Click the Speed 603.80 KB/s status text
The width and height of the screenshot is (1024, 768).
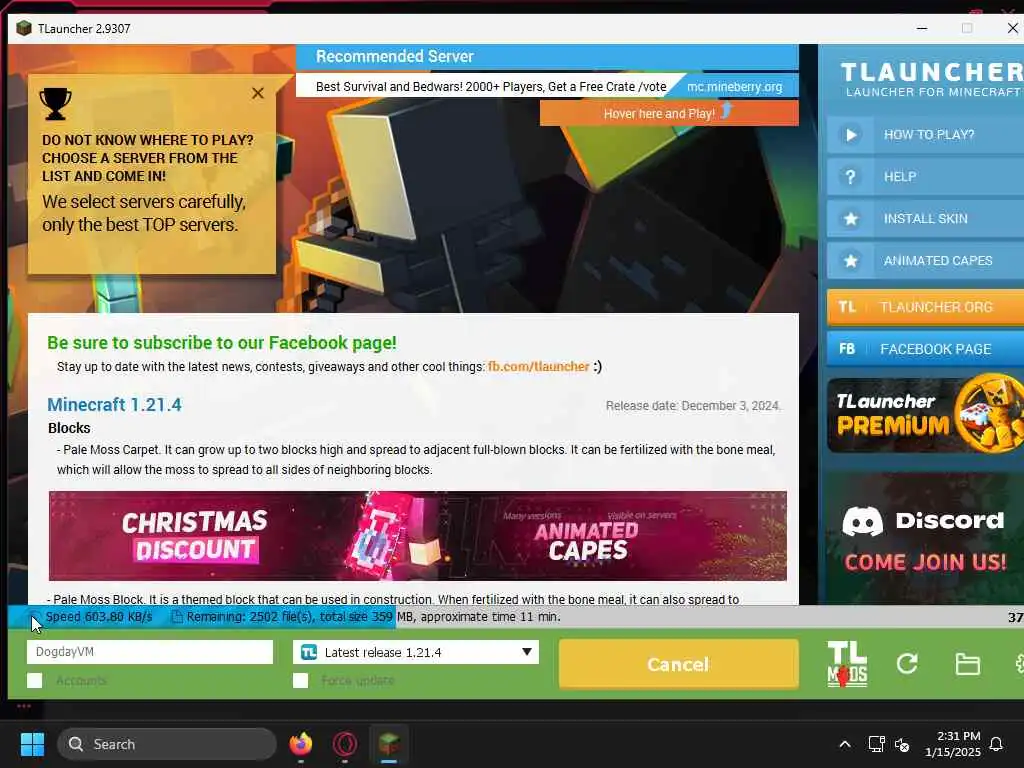pos(99,616)
